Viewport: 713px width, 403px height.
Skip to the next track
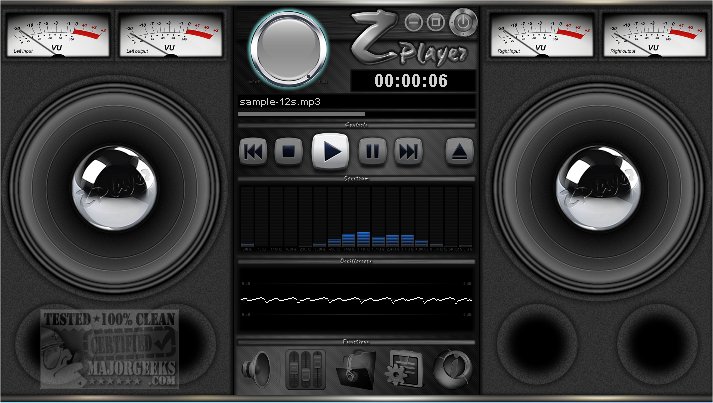coord(408,151)
